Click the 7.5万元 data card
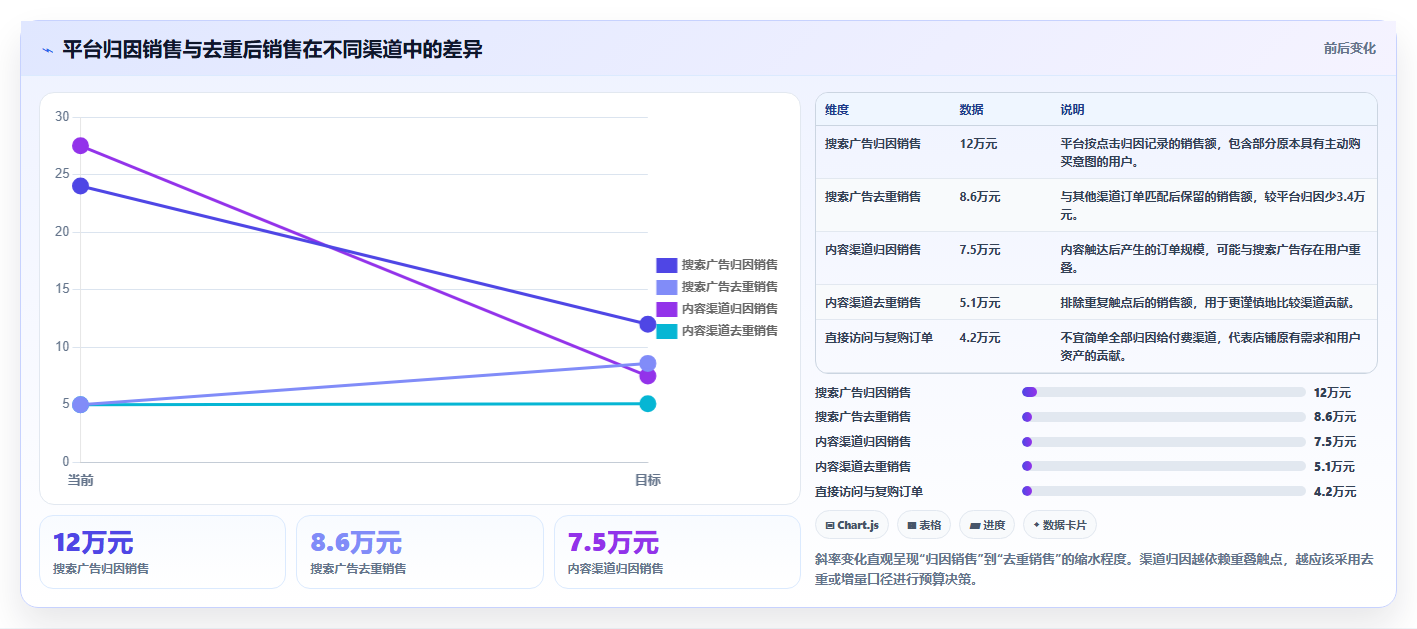The image size is (1417, 629). click(x=677, y=552)
